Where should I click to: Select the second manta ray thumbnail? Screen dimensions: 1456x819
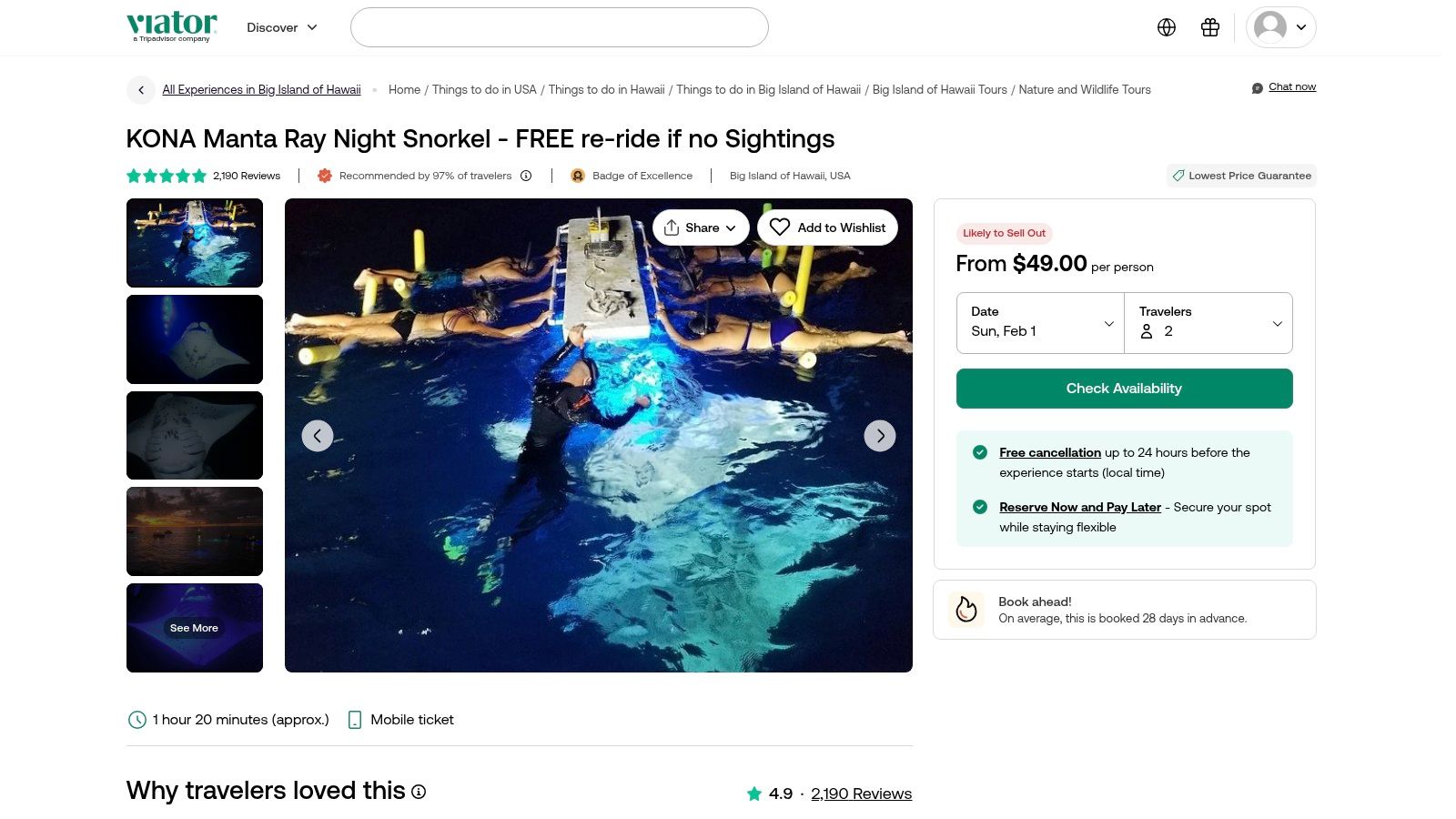pyautogui.click(x=195, y=339)
